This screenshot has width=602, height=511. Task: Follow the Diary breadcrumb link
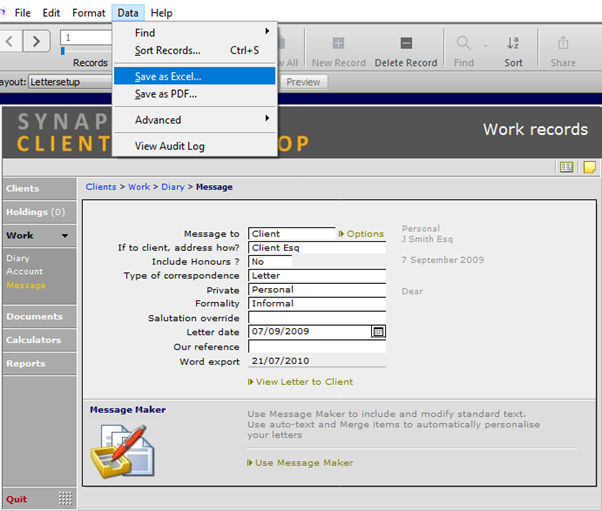click(173, 187)
